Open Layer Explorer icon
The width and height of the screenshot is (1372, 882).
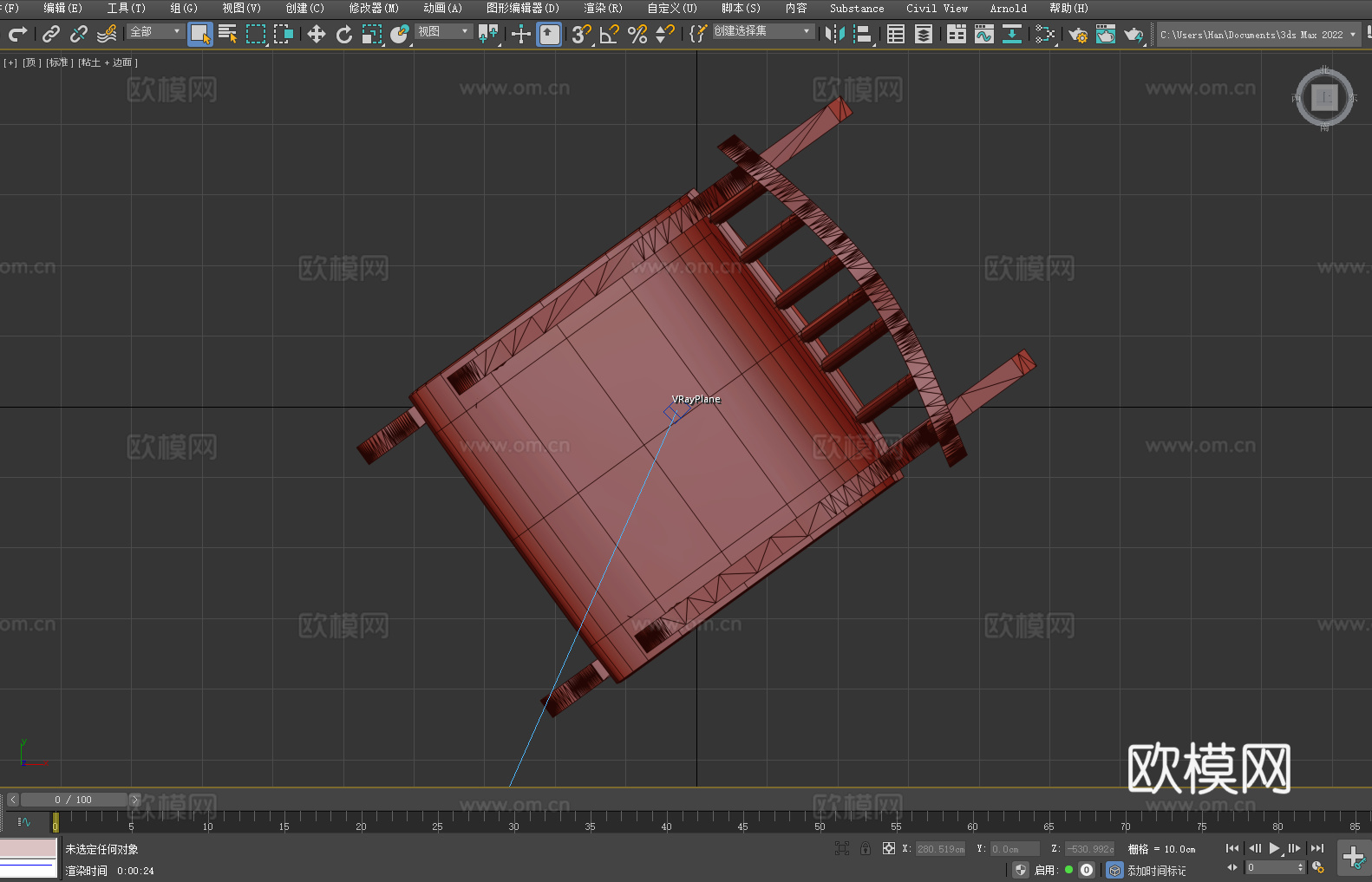924,34
